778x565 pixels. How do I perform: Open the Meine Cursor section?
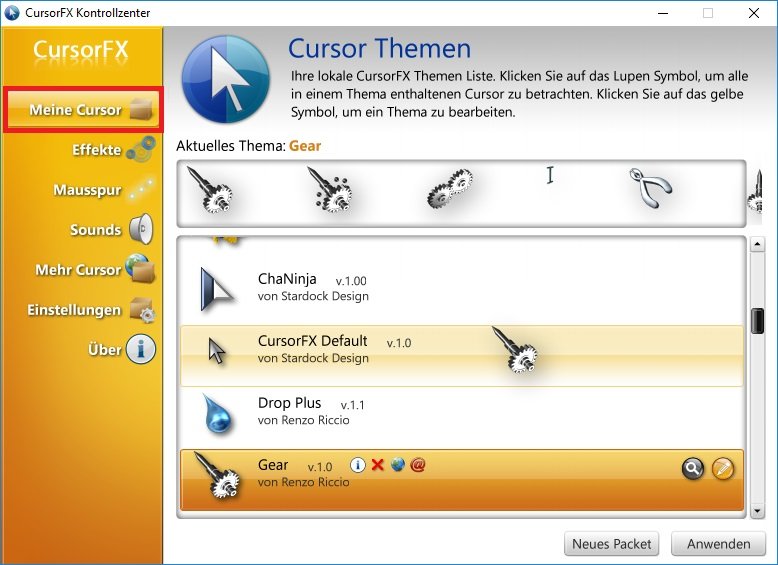tap(83, 110)
